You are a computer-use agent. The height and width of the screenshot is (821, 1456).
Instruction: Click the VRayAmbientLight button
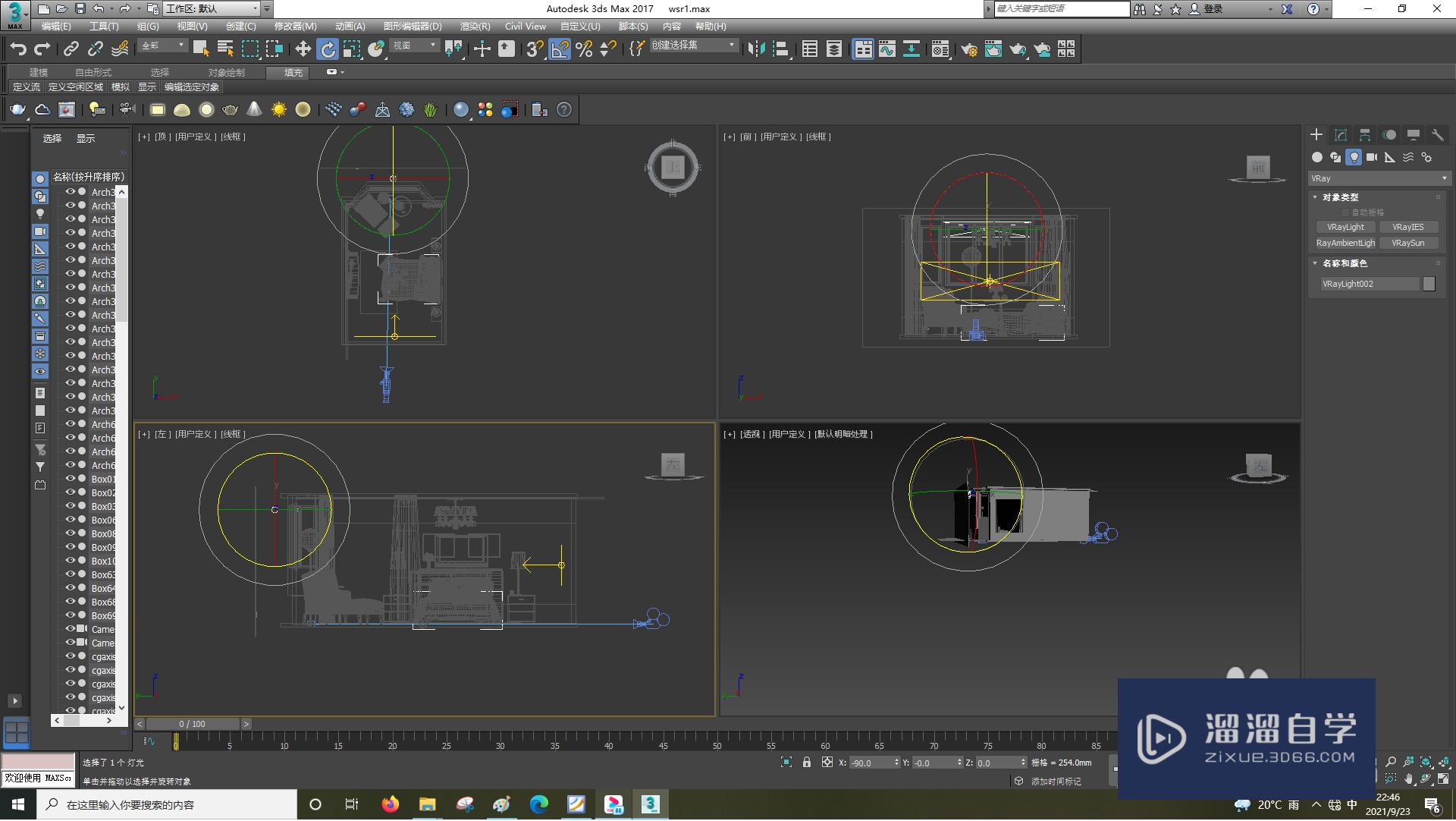click(1345, 243)
